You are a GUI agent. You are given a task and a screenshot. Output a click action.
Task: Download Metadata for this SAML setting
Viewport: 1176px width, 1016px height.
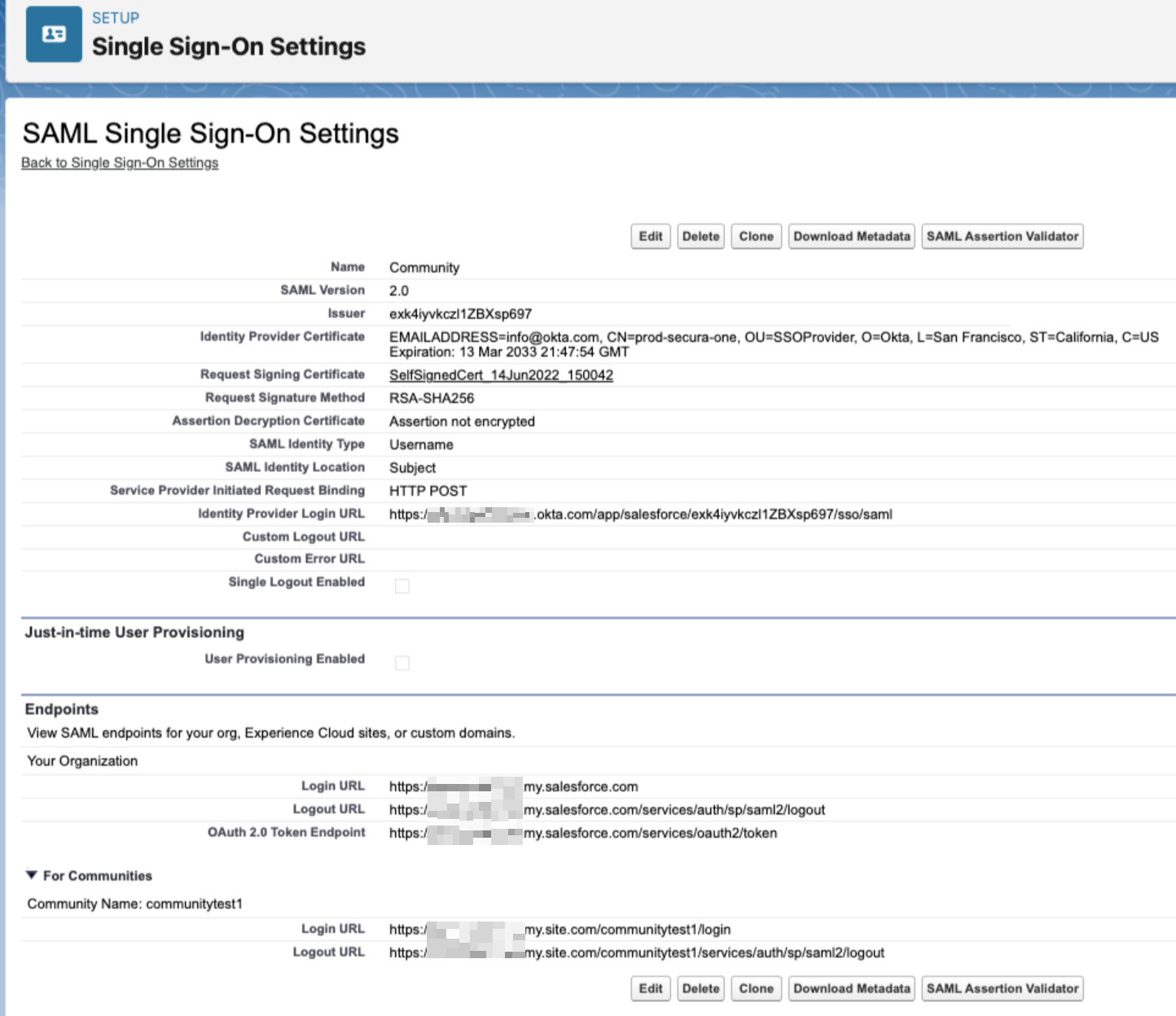coord(851,236)
